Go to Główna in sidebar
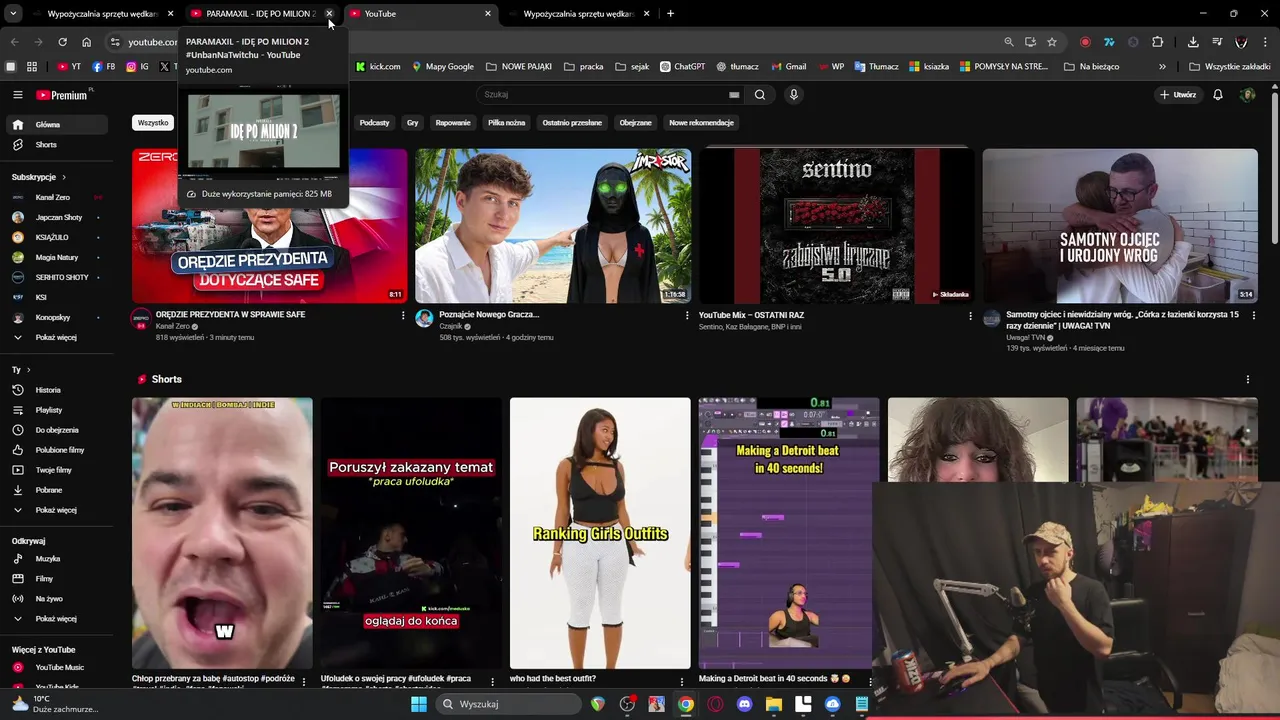This screenshot has width=1280, height=720. click(x=55, y=125)
